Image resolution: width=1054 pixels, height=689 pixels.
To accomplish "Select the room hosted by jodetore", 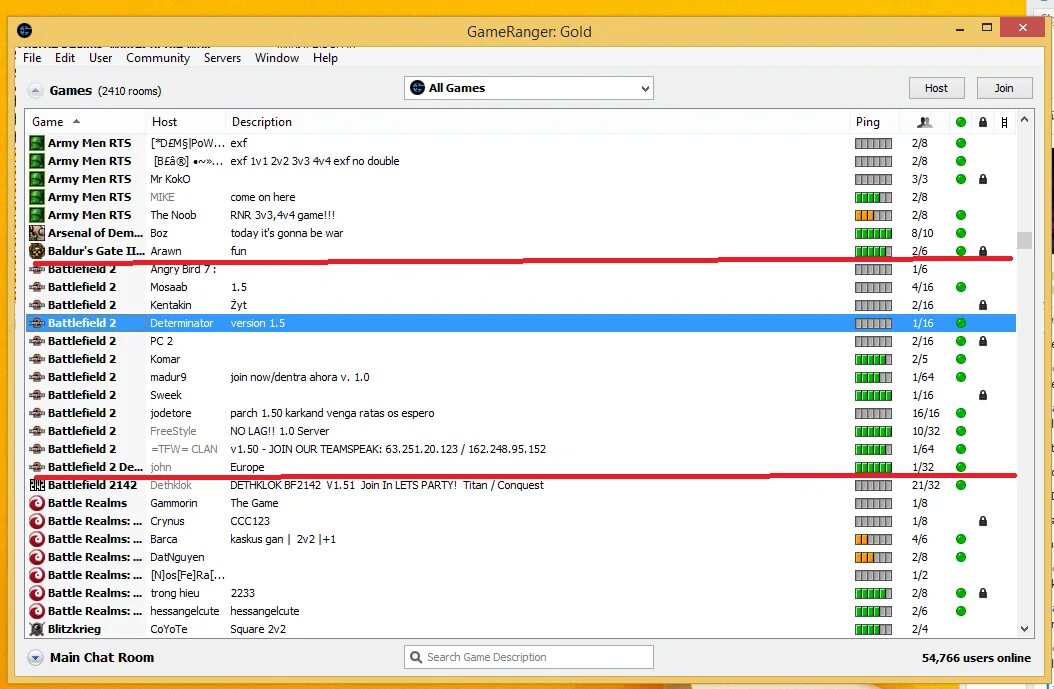I will pyautogui.click(x=521, y=413).
